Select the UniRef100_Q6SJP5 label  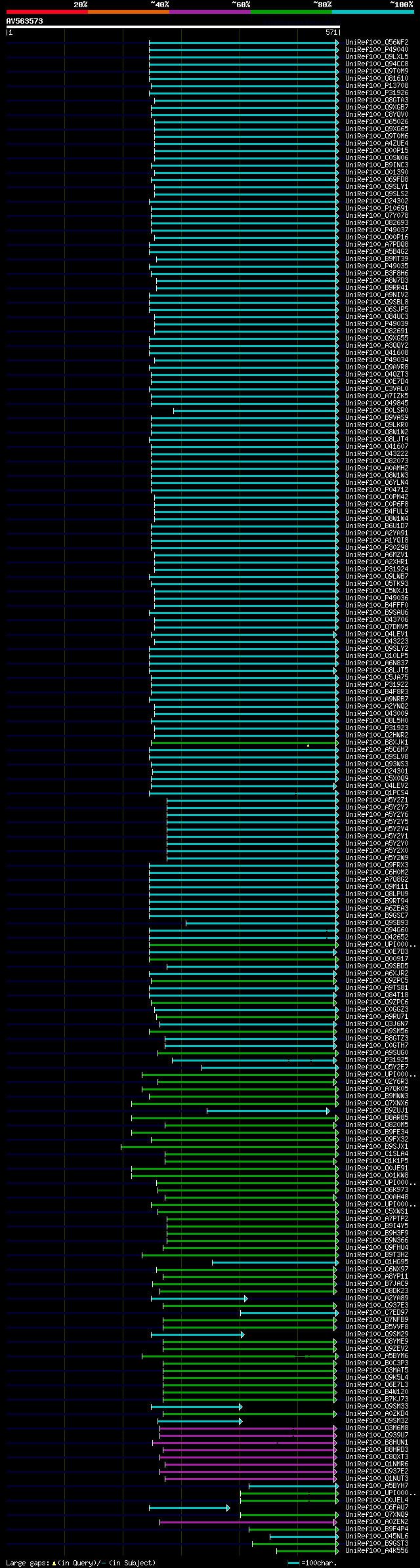coord(377,309)
